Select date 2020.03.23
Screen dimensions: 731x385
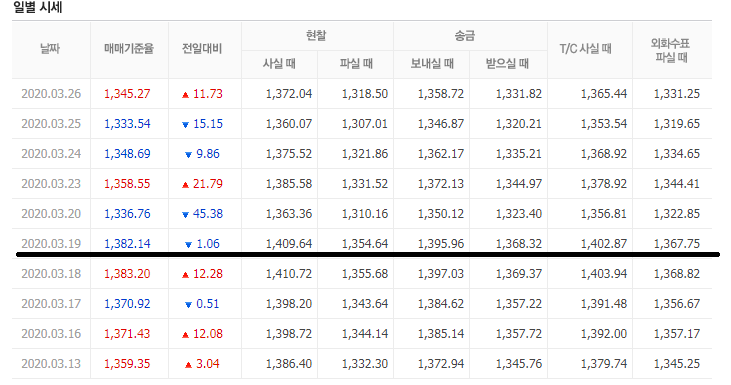coord(51,184)
